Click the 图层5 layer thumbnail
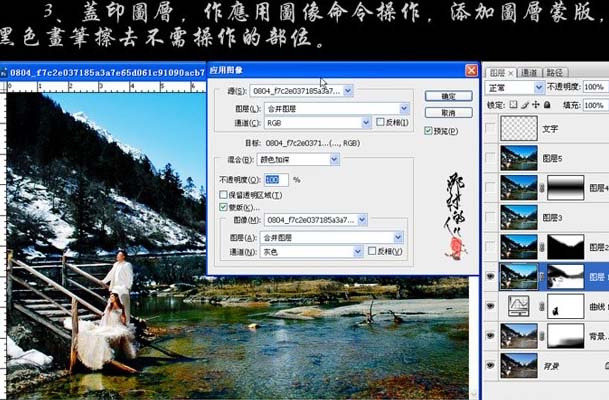This screenshot has height=400, width=609. coord(520,157)
